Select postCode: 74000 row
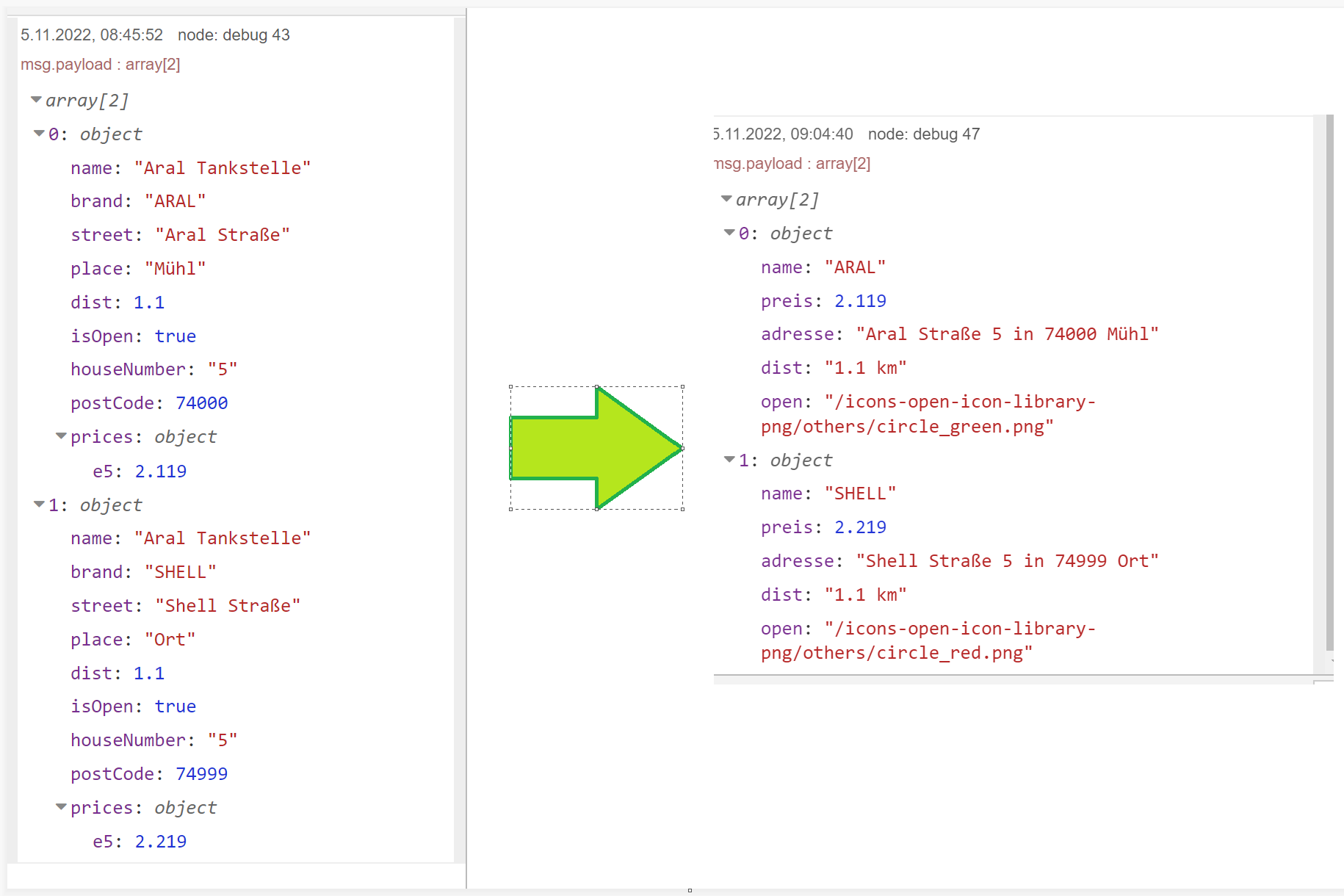Screen dimensions: 1344x896 (x=149, y=403)
